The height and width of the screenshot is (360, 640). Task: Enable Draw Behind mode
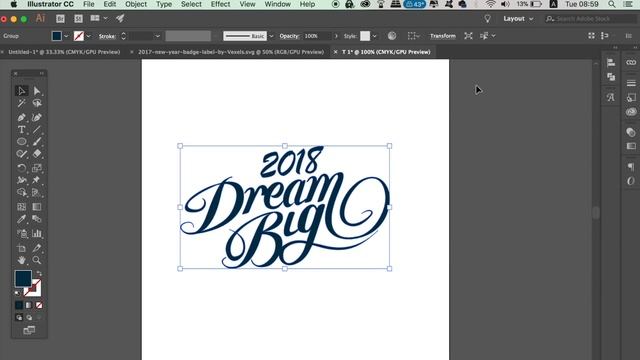29,317
